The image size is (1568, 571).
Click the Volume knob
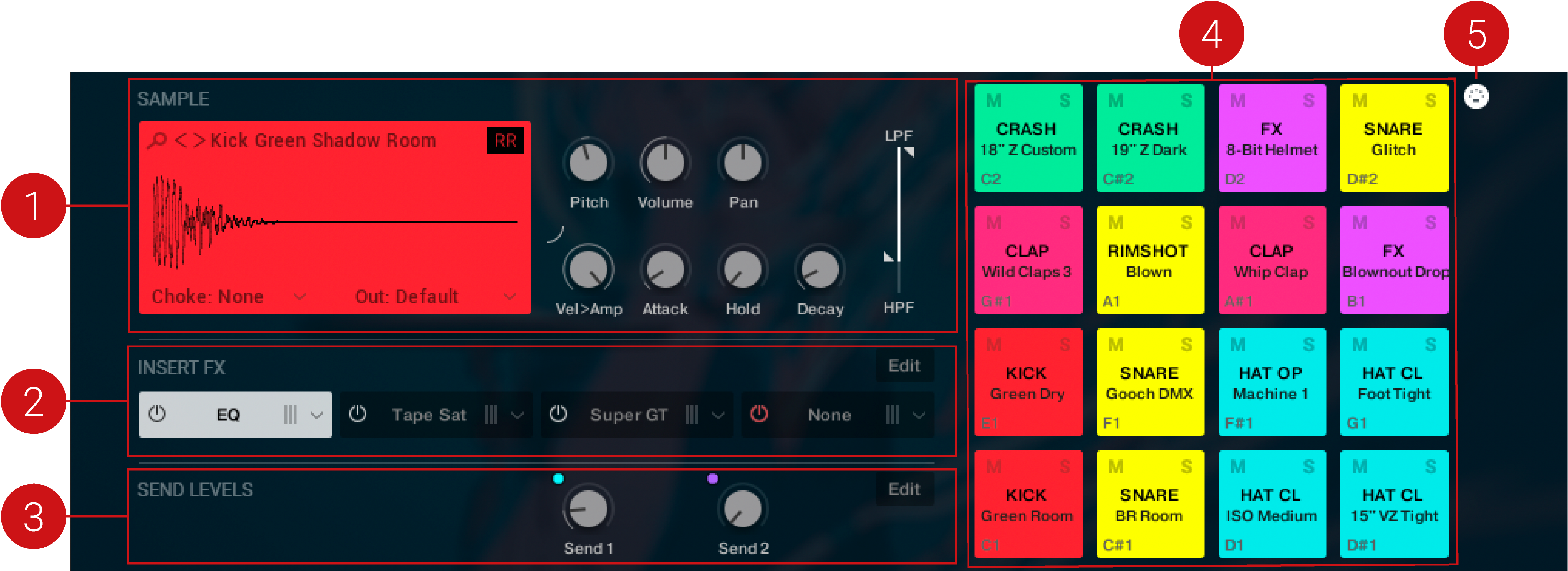coord(665,163)
